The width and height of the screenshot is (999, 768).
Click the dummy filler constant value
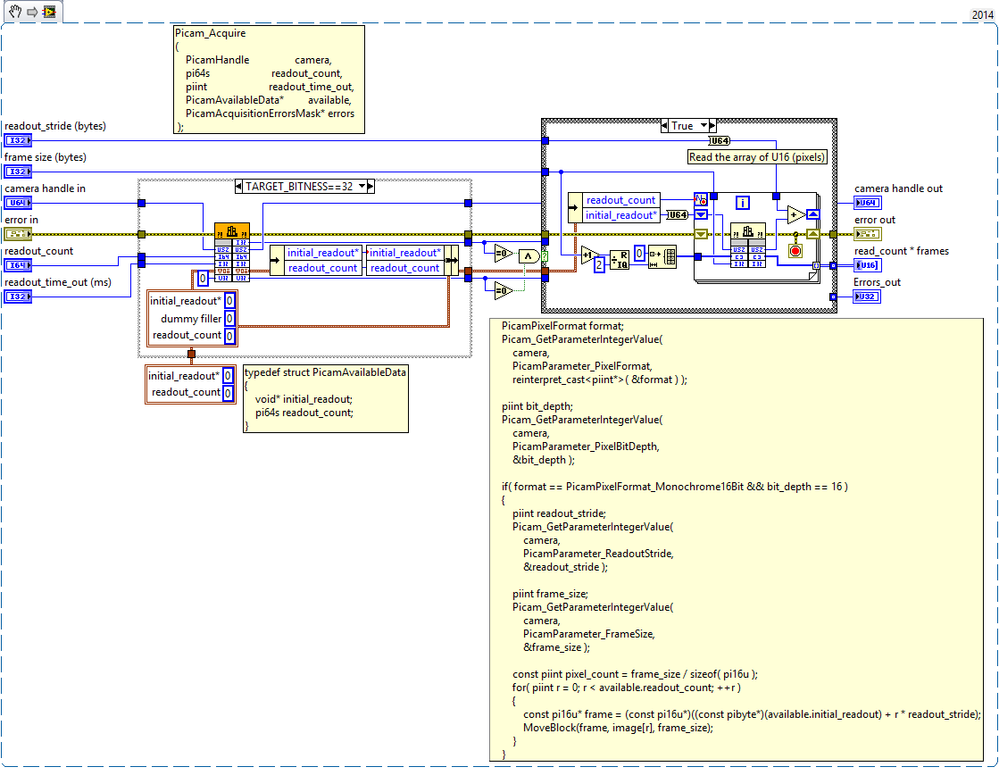pos(229,318)
